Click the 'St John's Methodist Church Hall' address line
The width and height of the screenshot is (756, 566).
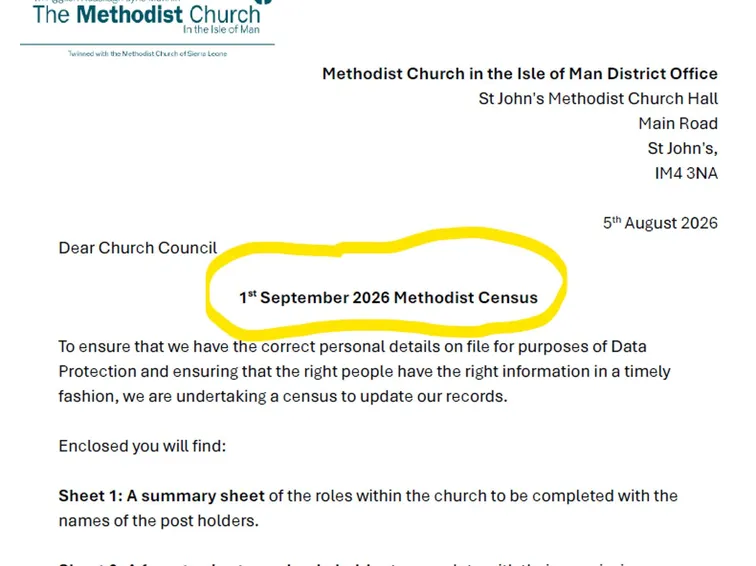pos(598,99)
